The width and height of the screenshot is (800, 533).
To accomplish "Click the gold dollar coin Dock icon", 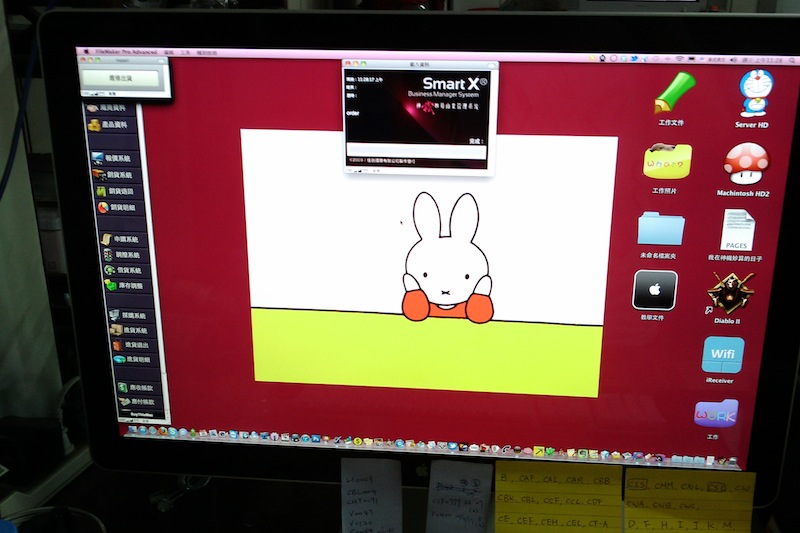I will [x=358, y=441].
